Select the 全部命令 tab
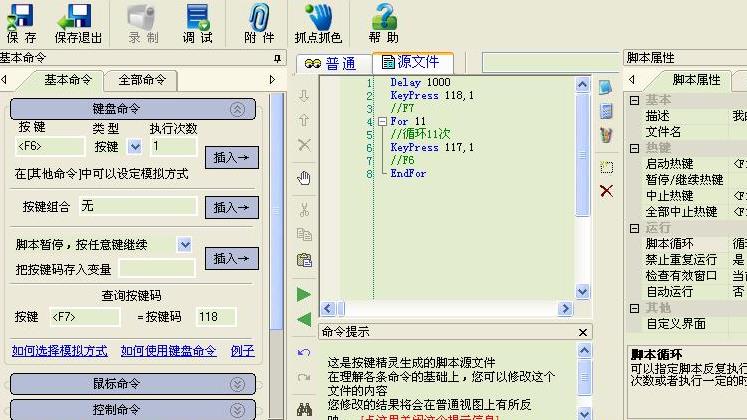This screenshot has width=747, height=420. pyautogui.click(x=142, y=80)
